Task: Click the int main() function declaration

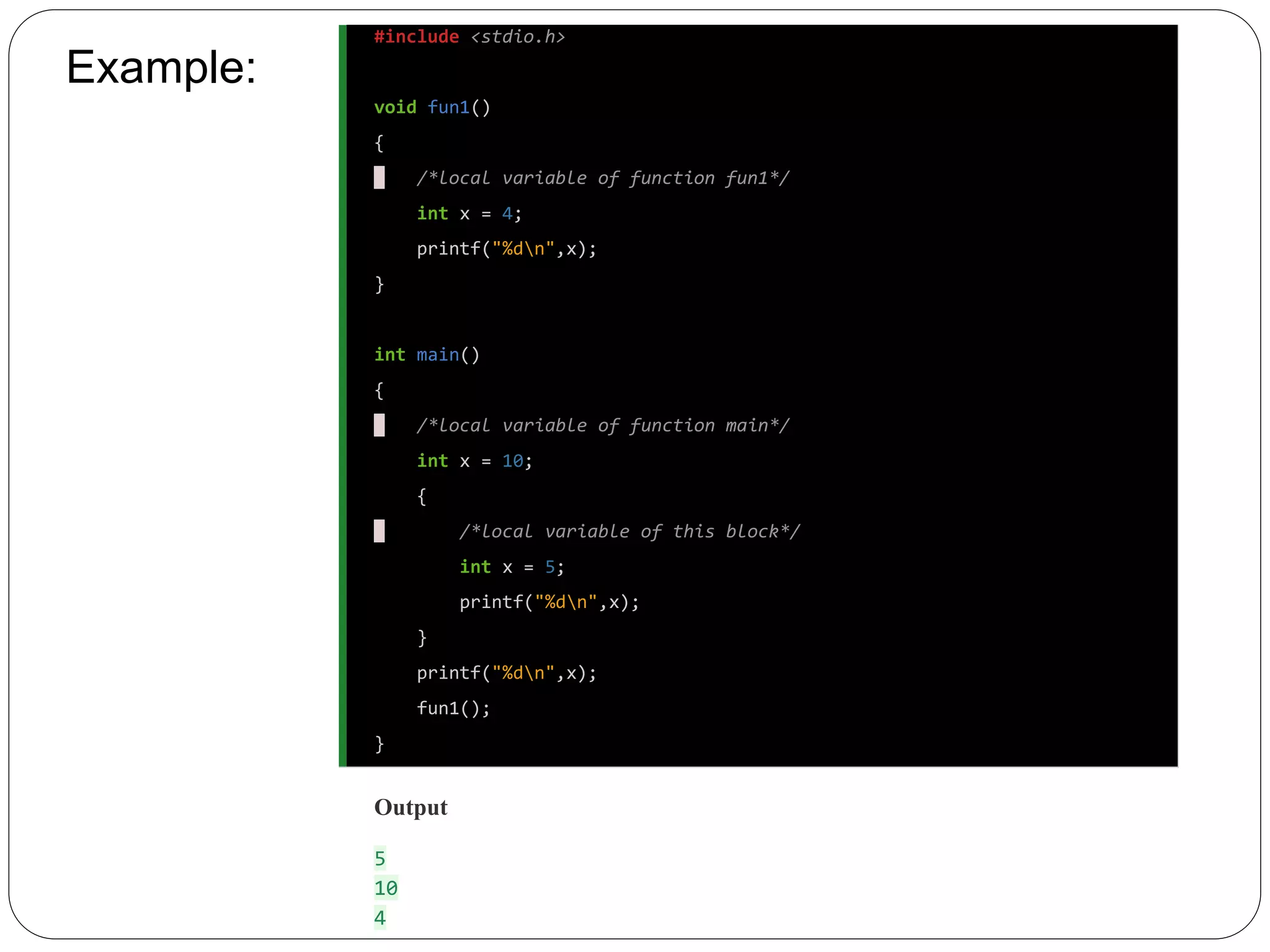Action: click(x=427, y=355)
